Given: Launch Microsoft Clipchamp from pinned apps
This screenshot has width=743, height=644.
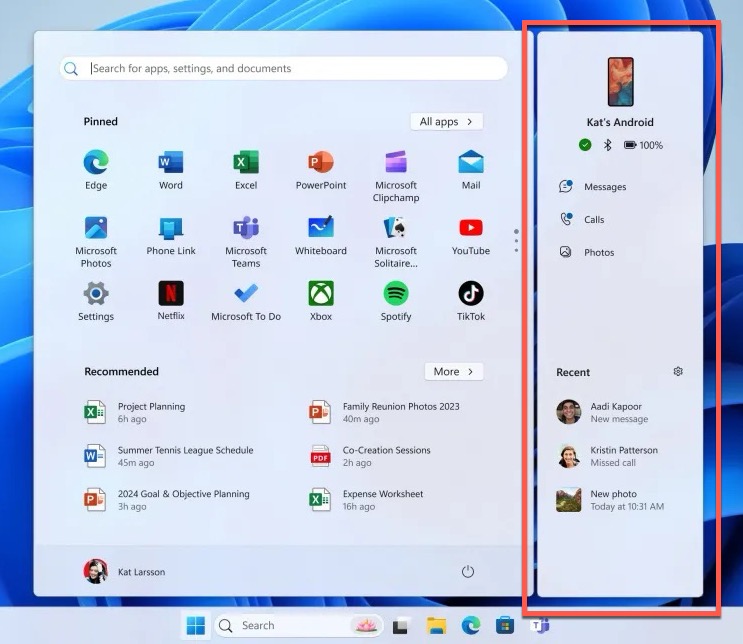Looking at the screenshot, I should pyautogui.click(x=396, y=163).
